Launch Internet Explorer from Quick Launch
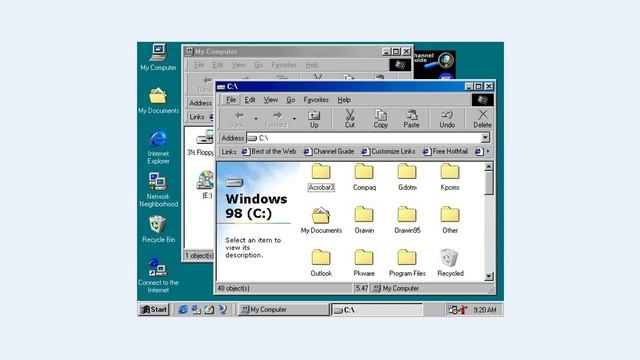640x360 pixels. point(183,310)
